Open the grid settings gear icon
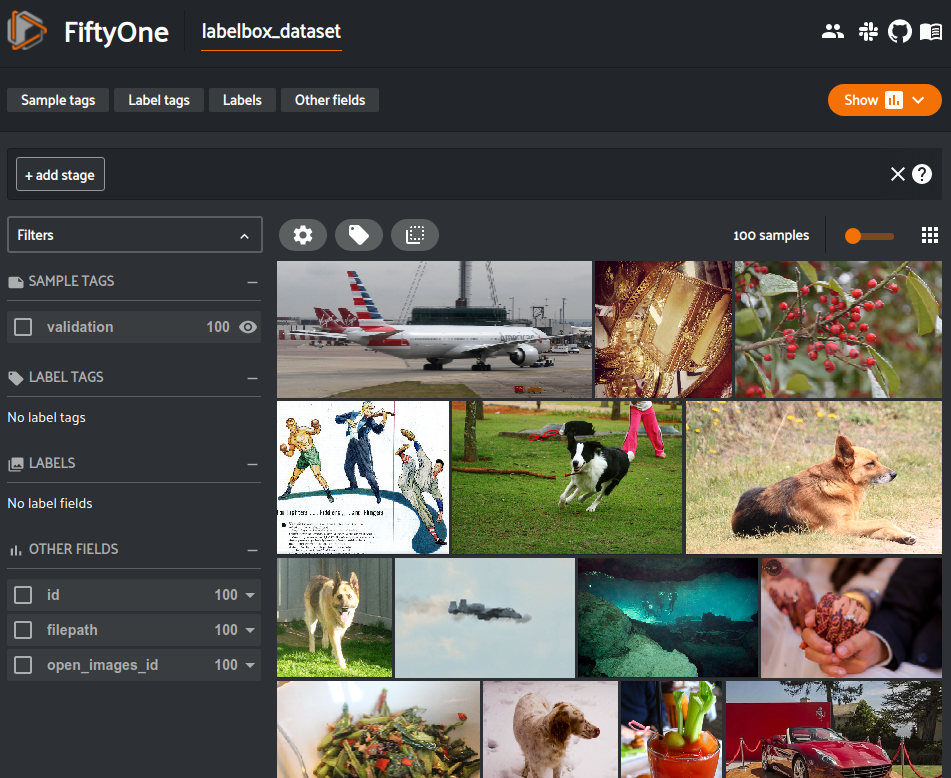The image size is (951, 778). pyautogui.click(x=303, y=235)
